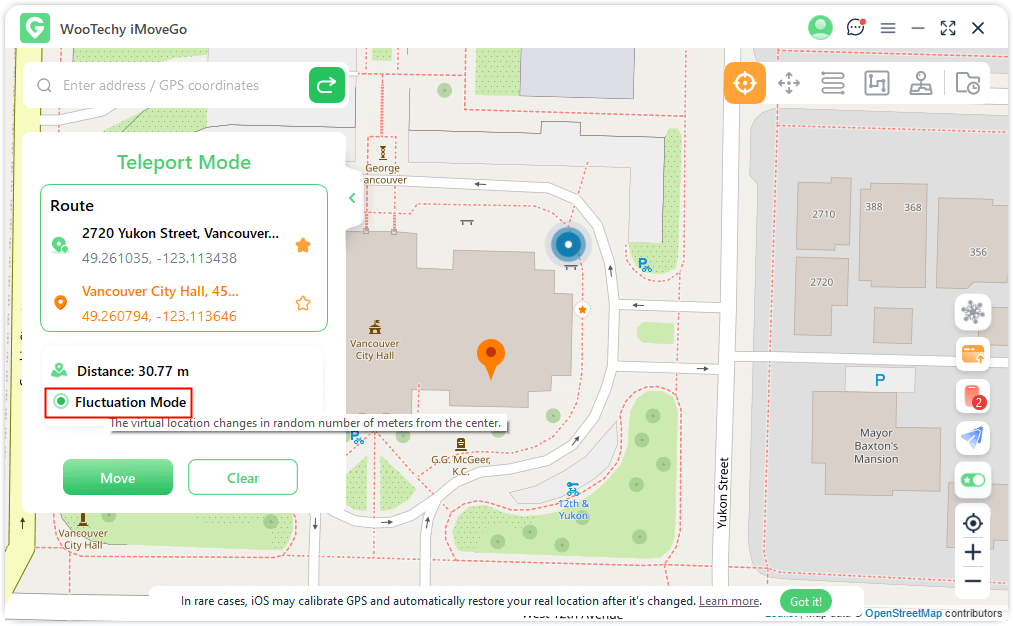Image resolution: width=1013 pixels, height=626 pixels.
Task: Select Two-Spot route mode icon
Action: click(833, 83)
